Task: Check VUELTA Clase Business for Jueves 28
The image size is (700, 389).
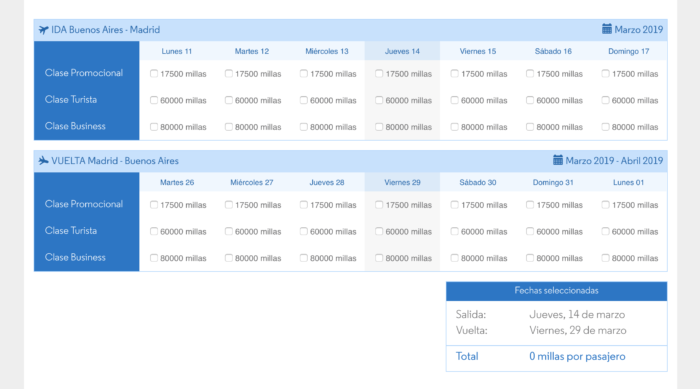Action: (304, 258)
